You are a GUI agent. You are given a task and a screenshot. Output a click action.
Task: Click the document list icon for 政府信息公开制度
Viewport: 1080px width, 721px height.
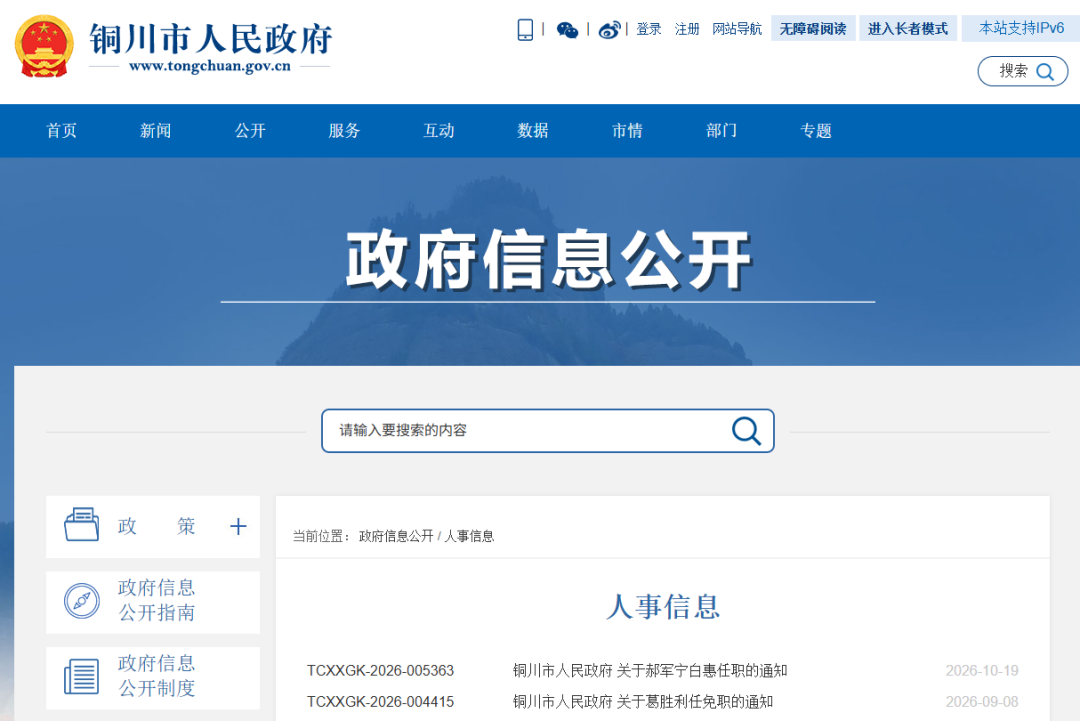(x=81, y=676)
